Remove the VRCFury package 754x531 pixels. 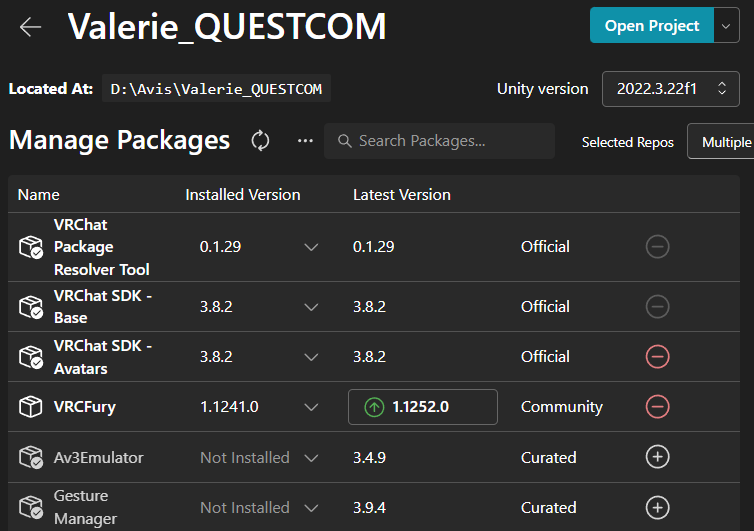click(x=657, y=407)
